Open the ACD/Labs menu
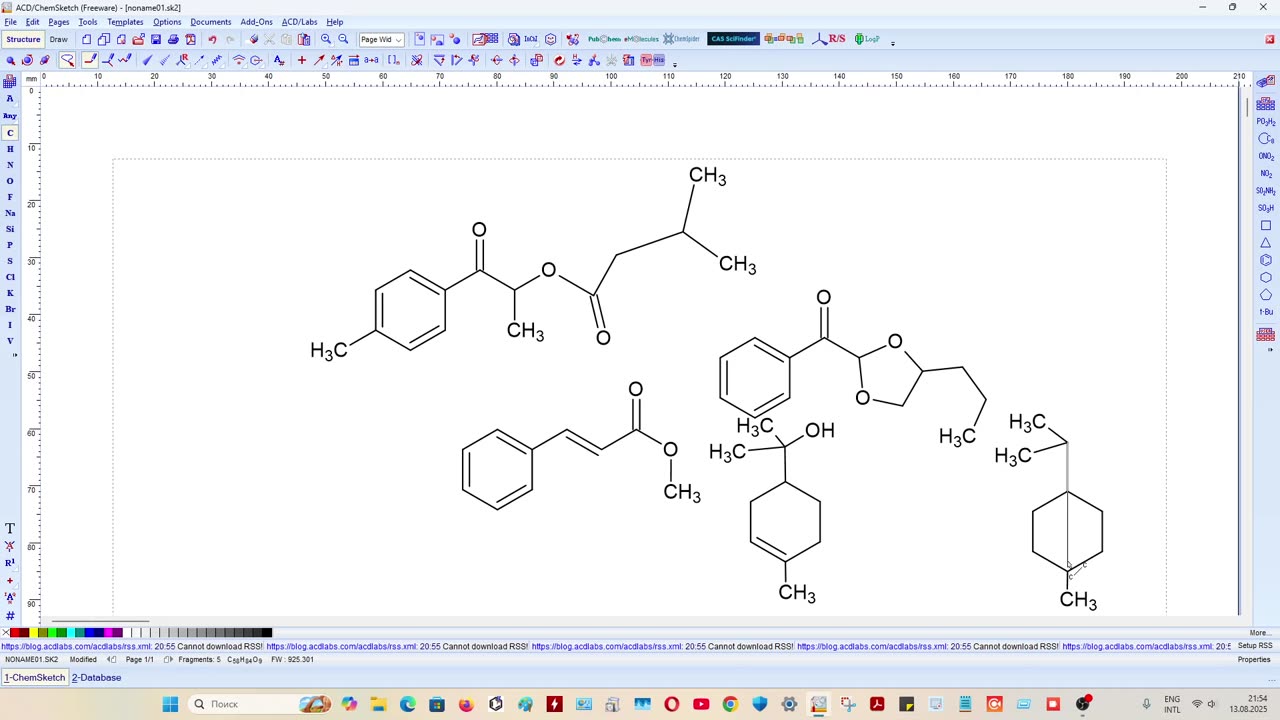 (x=299, y=22)
